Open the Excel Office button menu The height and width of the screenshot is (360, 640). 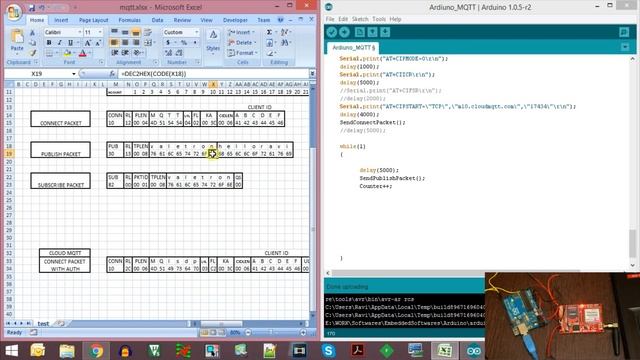[x=13, y=12]
